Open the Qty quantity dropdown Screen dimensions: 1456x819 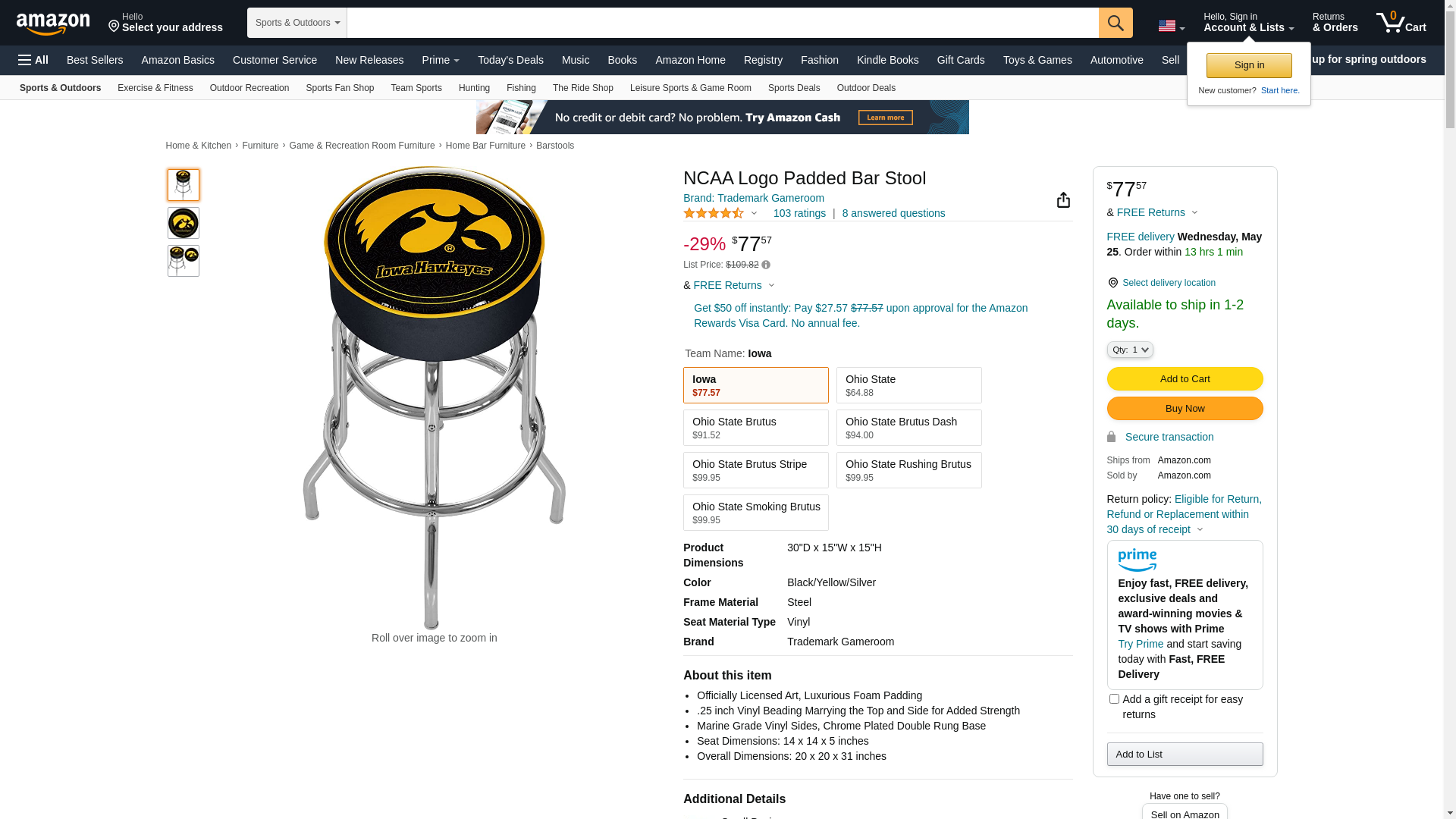click(1129, 350)
